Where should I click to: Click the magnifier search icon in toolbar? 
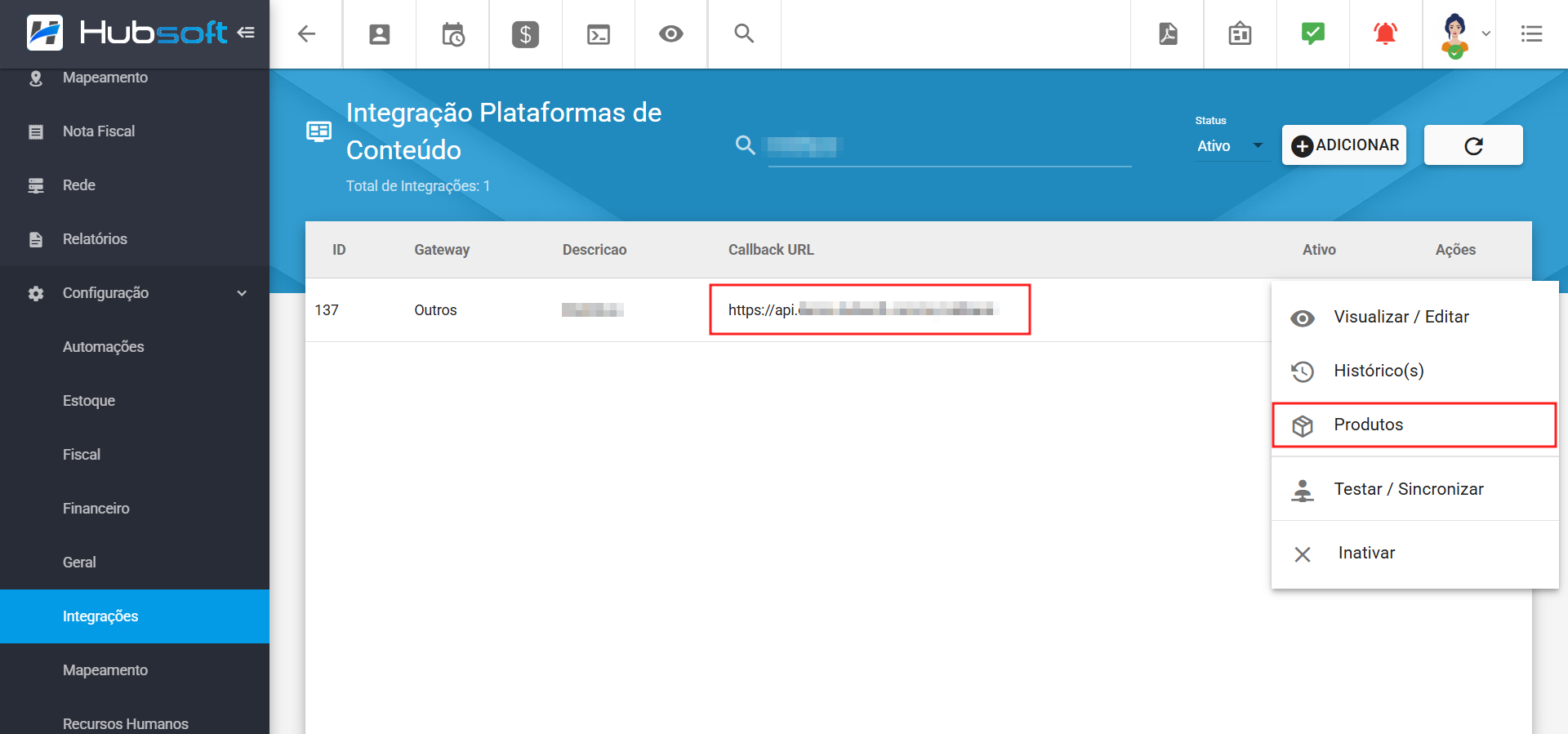pos(744,34)
